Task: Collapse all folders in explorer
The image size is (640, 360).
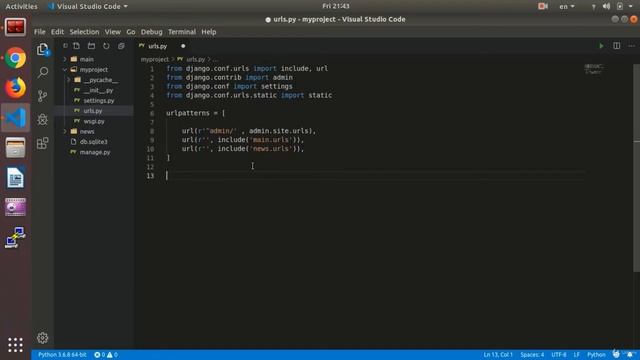Action: pos(121,46)
